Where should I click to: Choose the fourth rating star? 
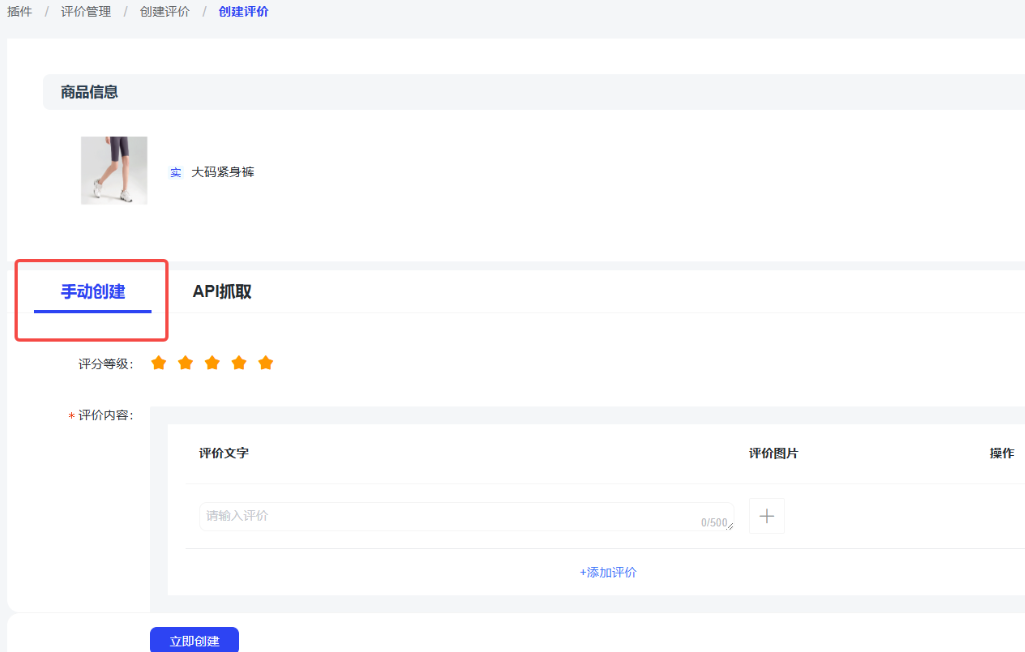tap(239, 363)
